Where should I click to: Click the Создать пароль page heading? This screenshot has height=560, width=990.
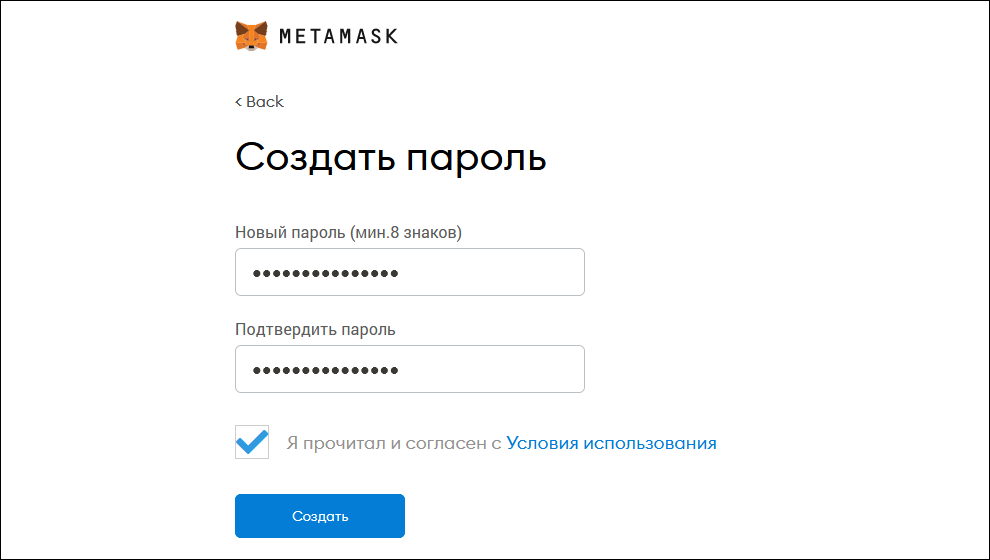pyautogui.click(x=391, y=157)
